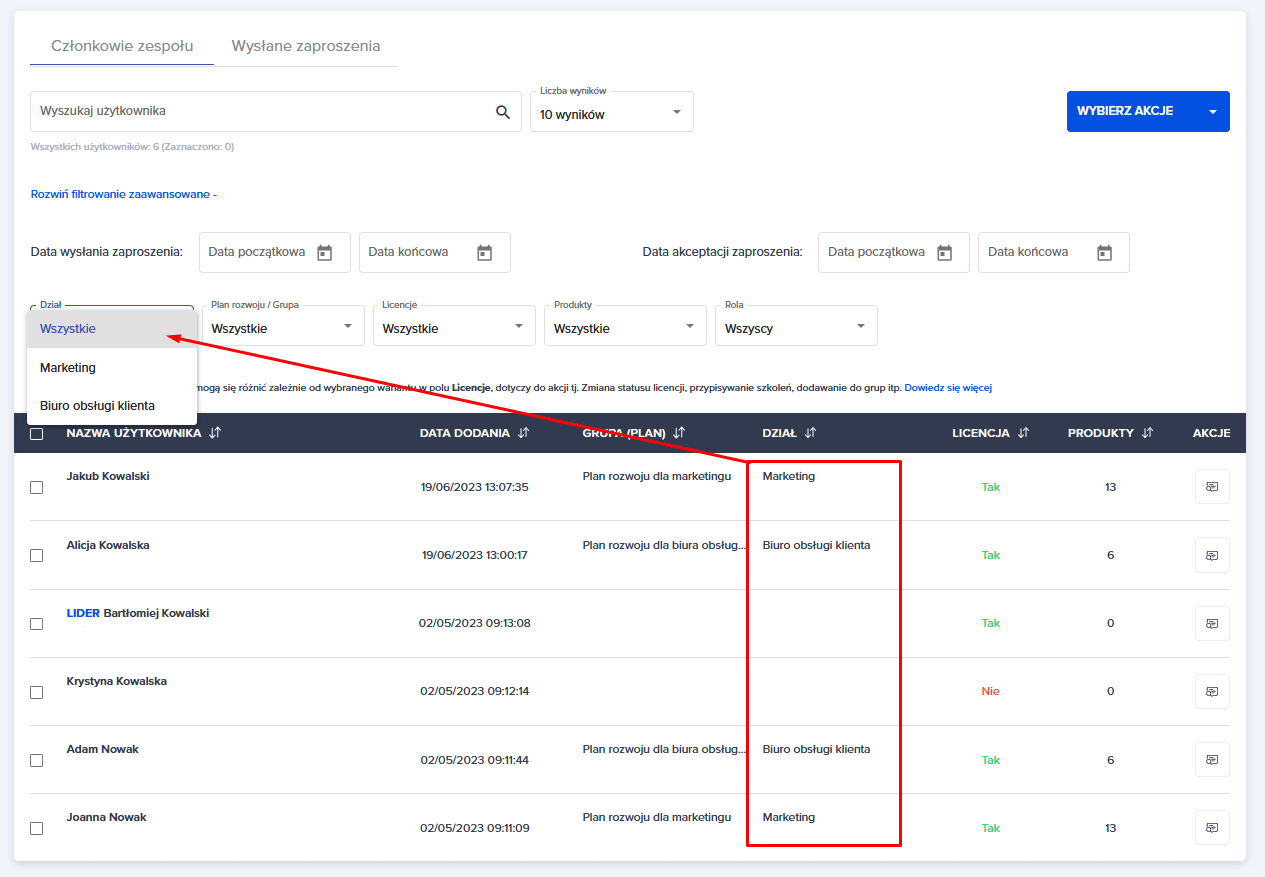Viewport: 1265px width, 877px height.
Task: Click the Wybierz akcje button
Action: tap(1147, 111)
